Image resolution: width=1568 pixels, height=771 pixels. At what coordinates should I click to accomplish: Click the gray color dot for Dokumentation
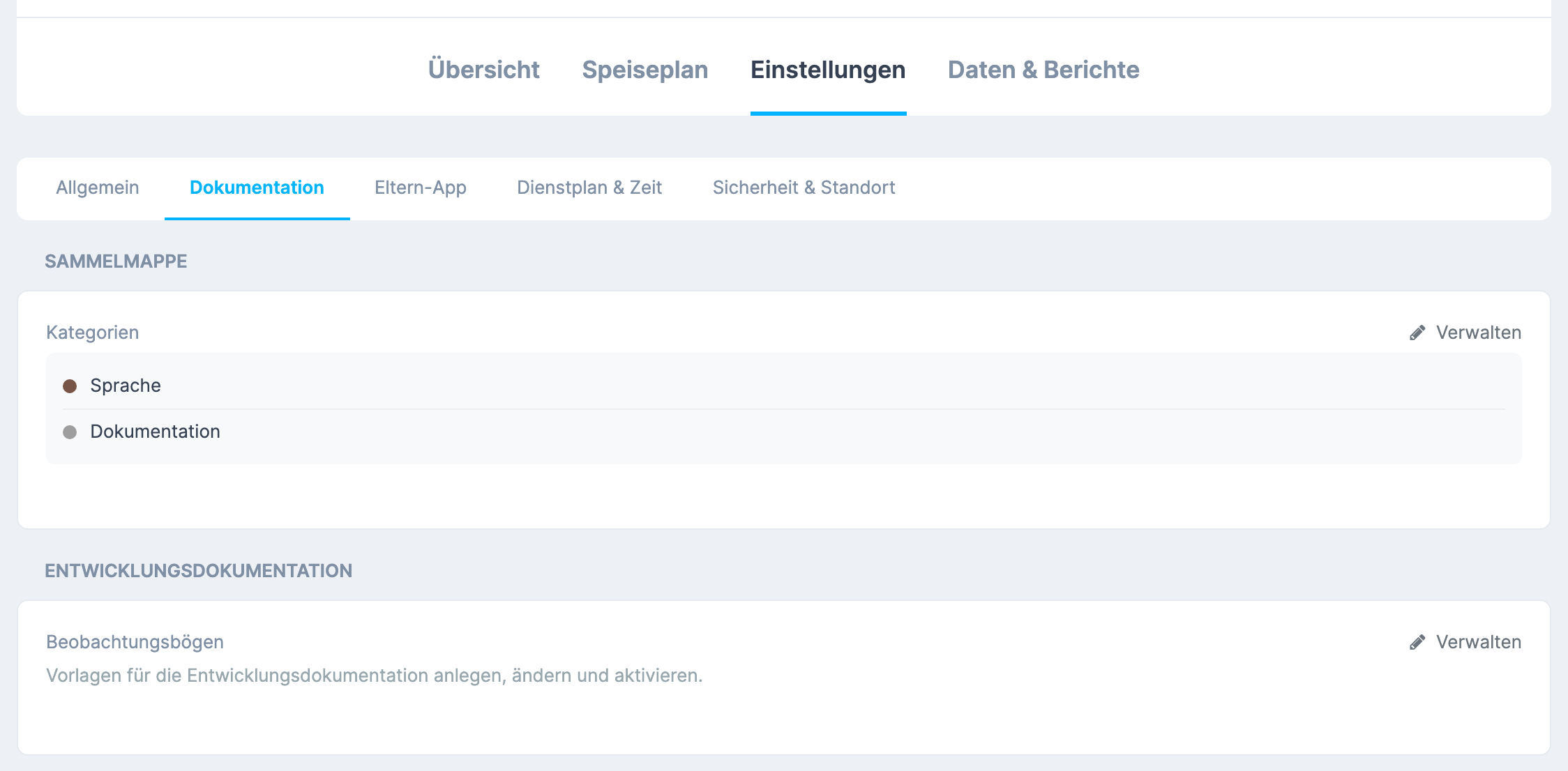70,432
